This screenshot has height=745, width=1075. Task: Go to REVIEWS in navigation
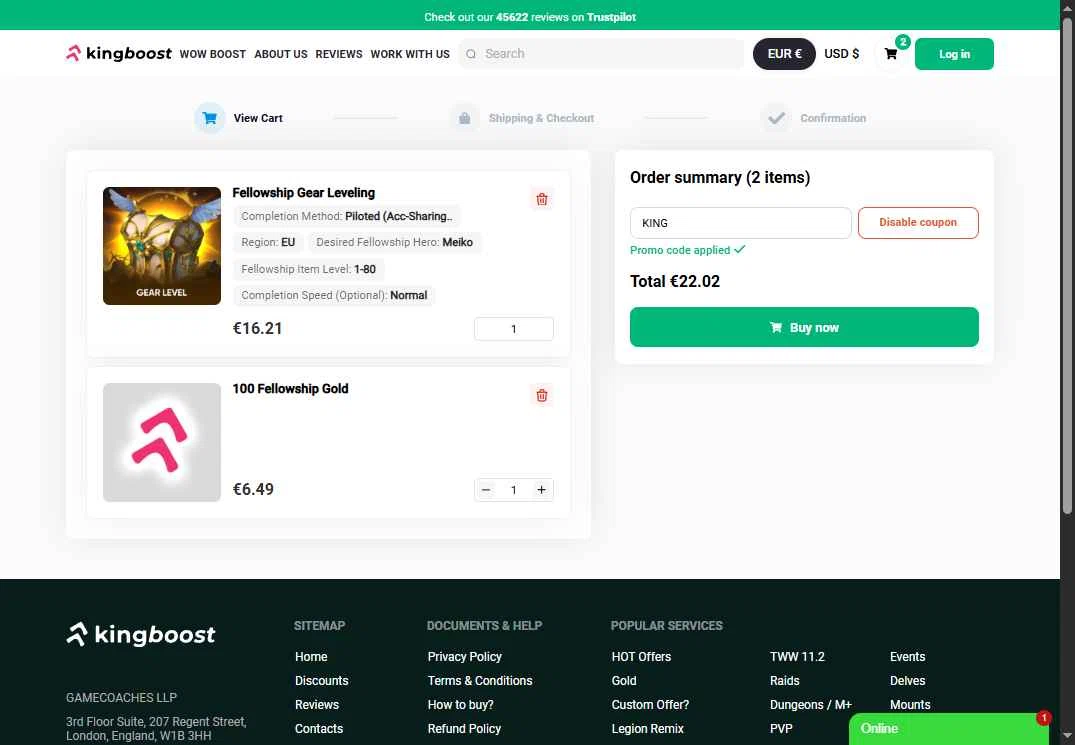339,54
